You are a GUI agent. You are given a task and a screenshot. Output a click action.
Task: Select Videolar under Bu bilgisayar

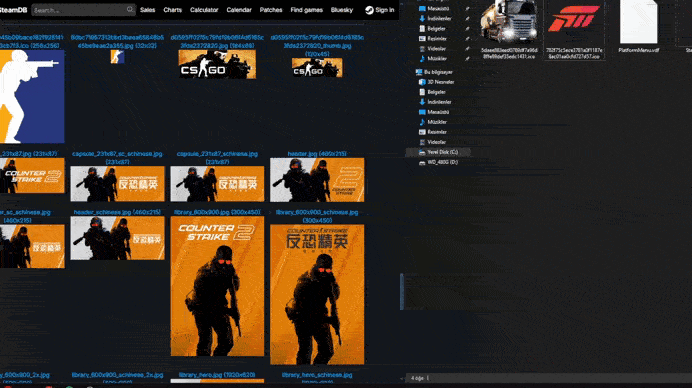point(432,142)
